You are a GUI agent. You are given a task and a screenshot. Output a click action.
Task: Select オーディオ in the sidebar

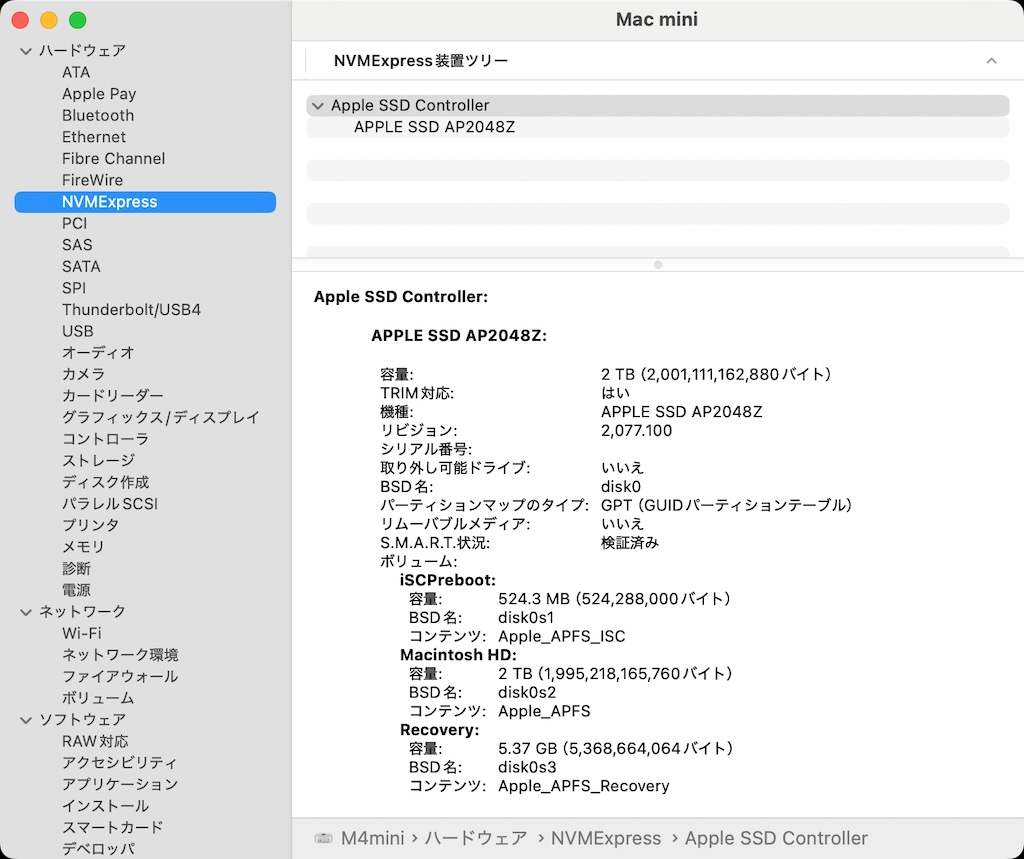[98, 353]
